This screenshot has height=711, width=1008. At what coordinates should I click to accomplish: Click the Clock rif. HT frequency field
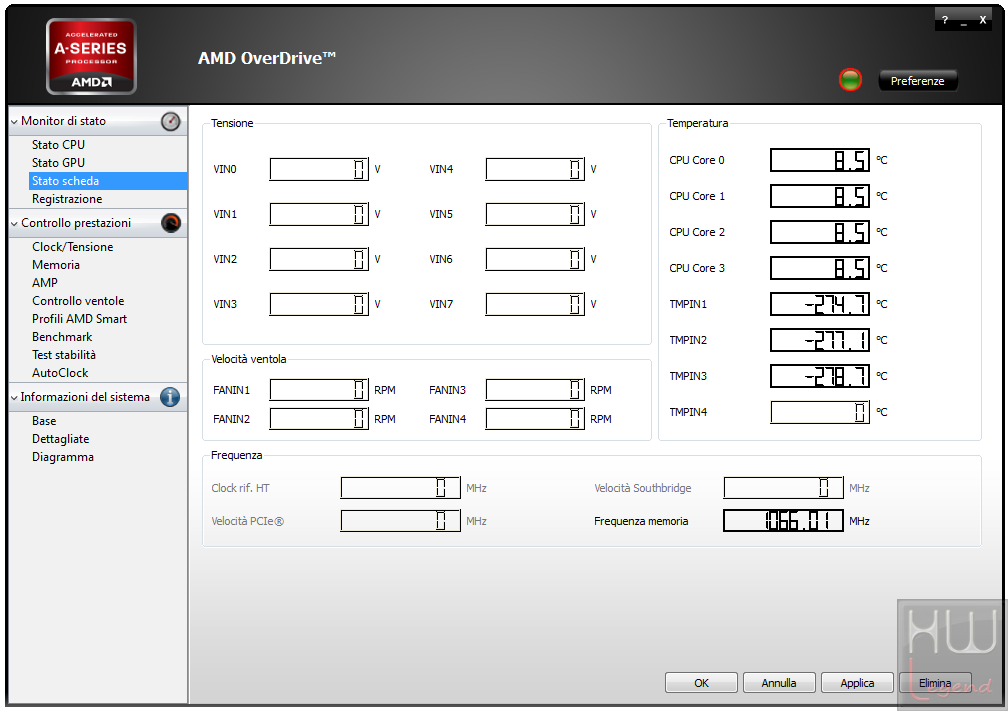tap(400, 488)
